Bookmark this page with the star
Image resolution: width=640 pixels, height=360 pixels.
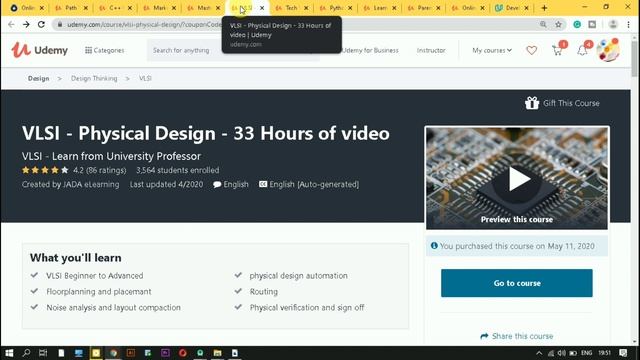(x=558, y=24)
